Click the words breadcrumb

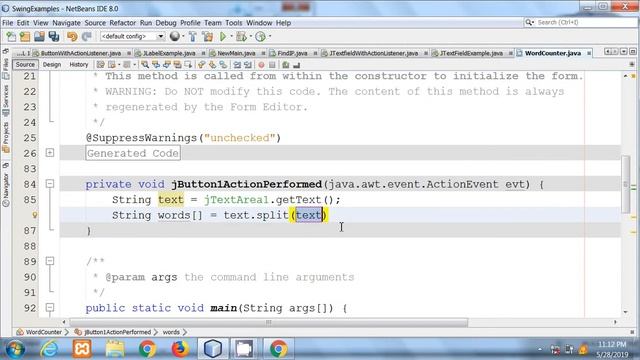coord(171,332)
